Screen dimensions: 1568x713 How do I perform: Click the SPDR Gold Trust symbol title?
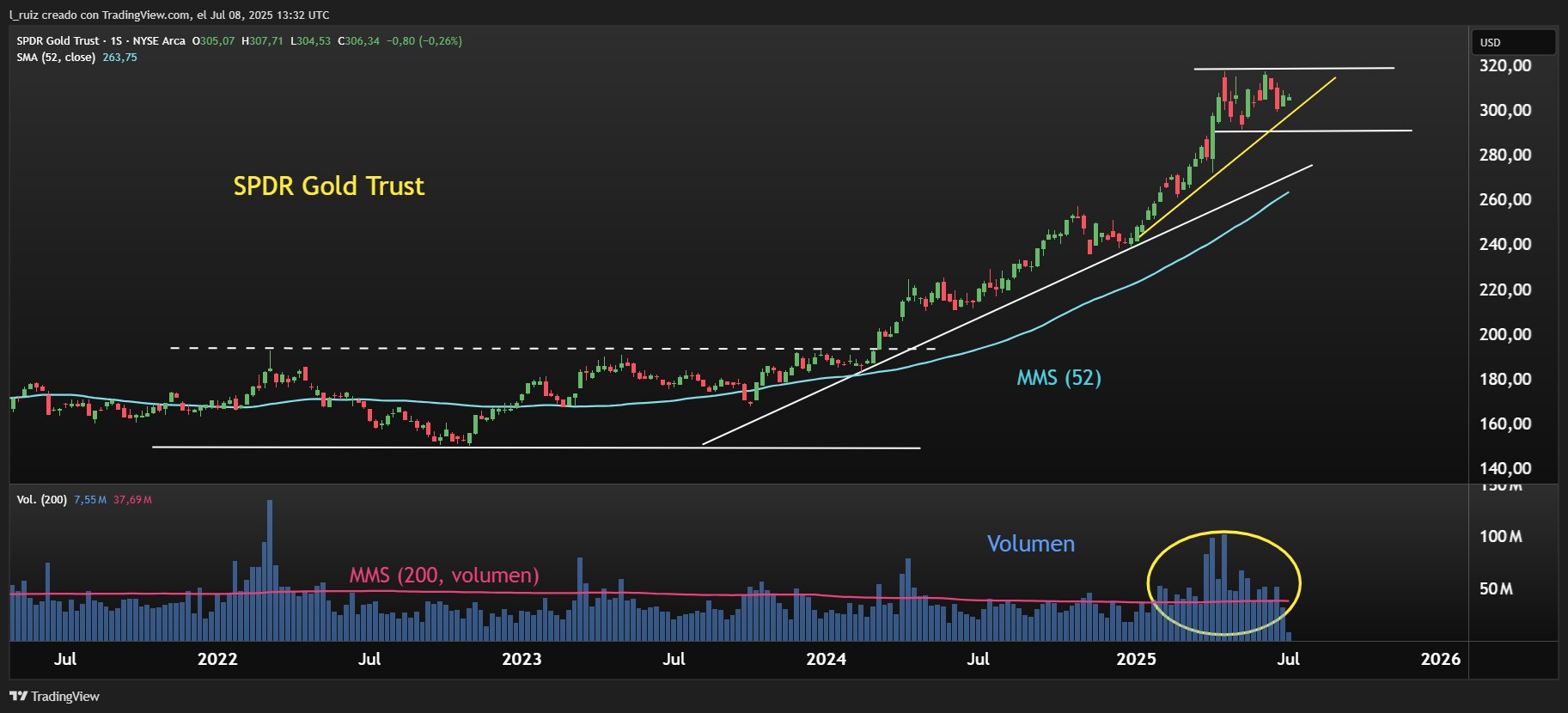pos(101,40)
